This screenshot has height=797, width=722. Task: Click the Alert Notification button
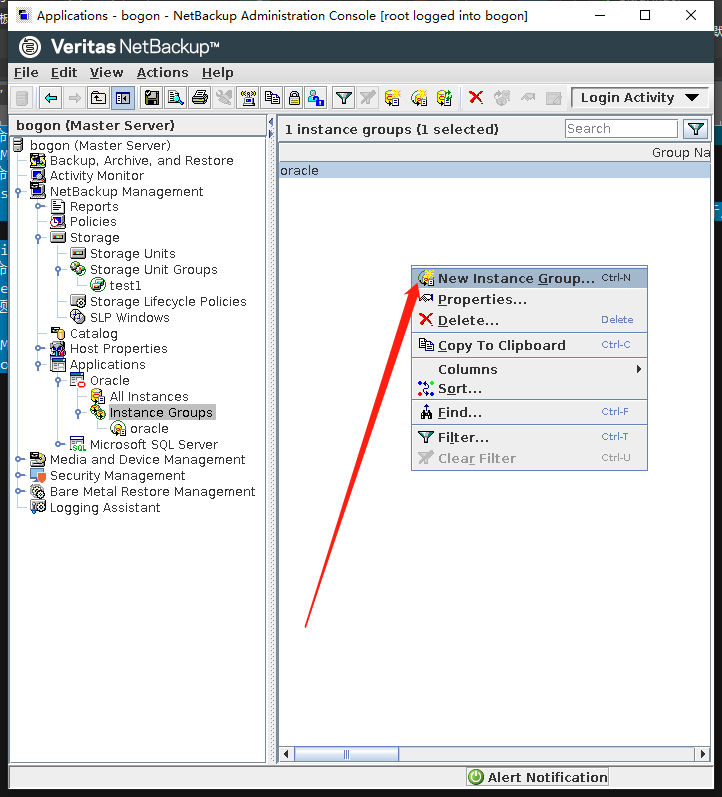click(x=537, y=777)
